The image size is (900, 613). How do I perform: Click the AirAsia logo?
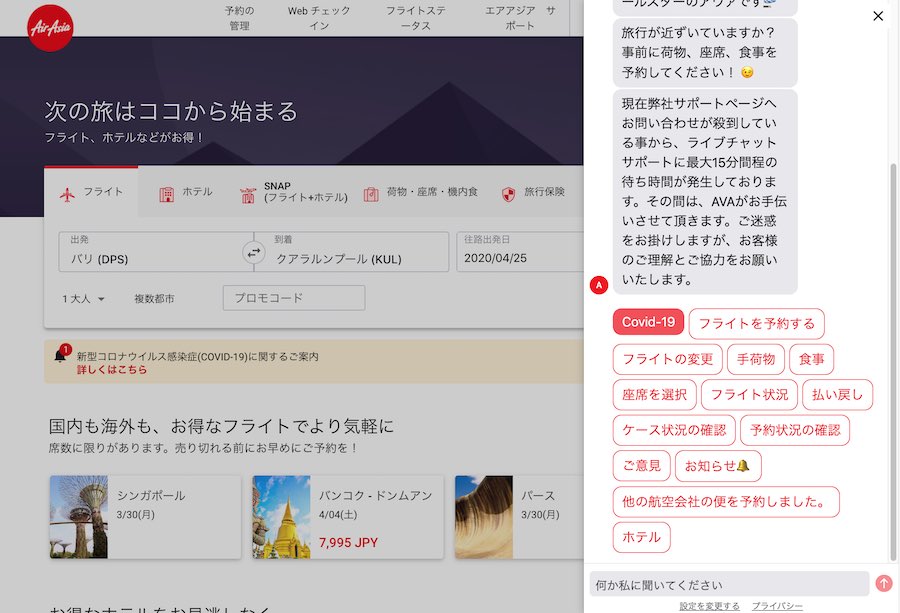(x=50, y=28)
